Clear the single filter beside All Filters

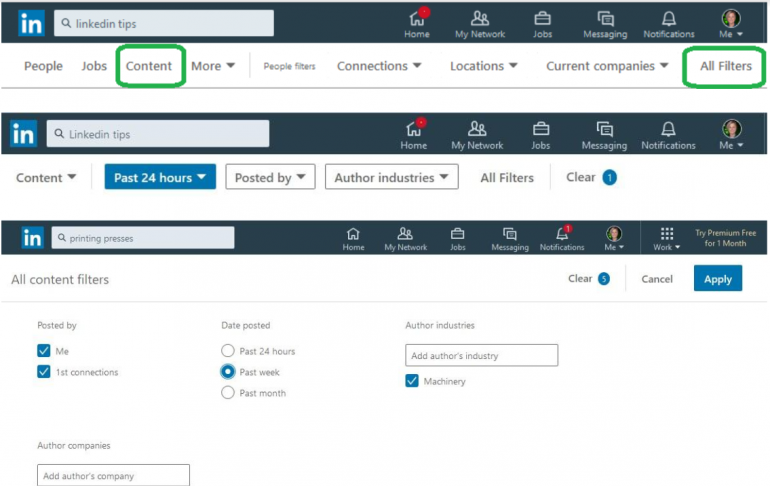tap(591, 177)
